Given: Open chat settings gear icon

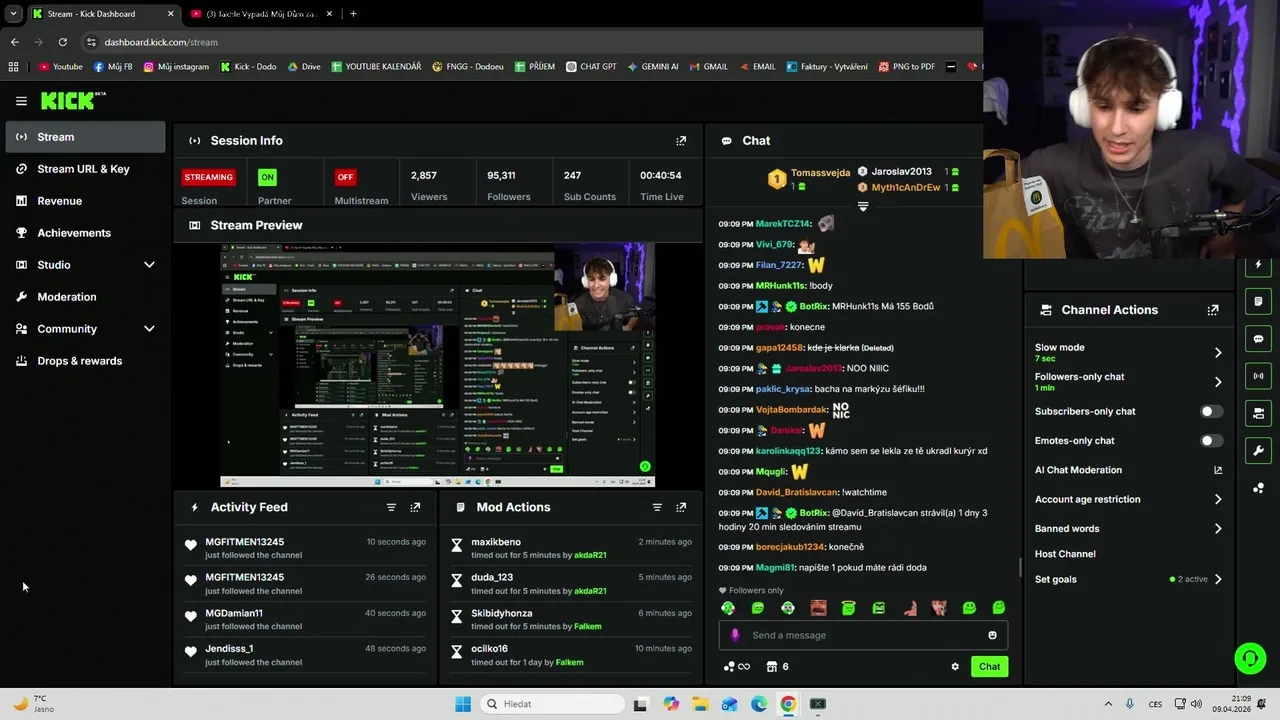Looking at the screenshot, I should pyautogui.click(x=955, y=667).
